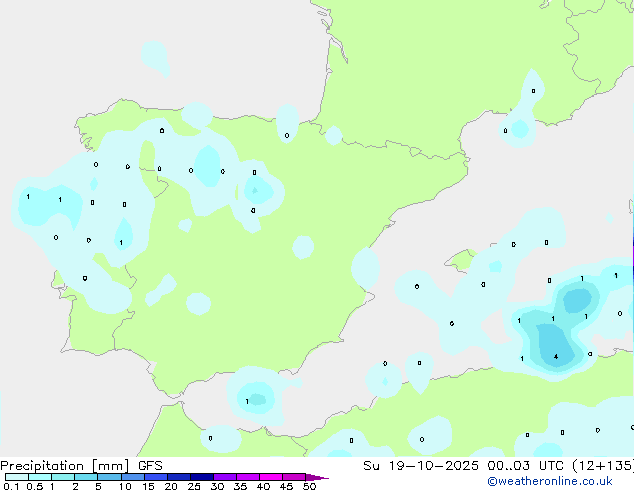The height and width of the screenshot is (490, 634).
Task: Click the legend scale label "0.1"
Action: [11, 486]
